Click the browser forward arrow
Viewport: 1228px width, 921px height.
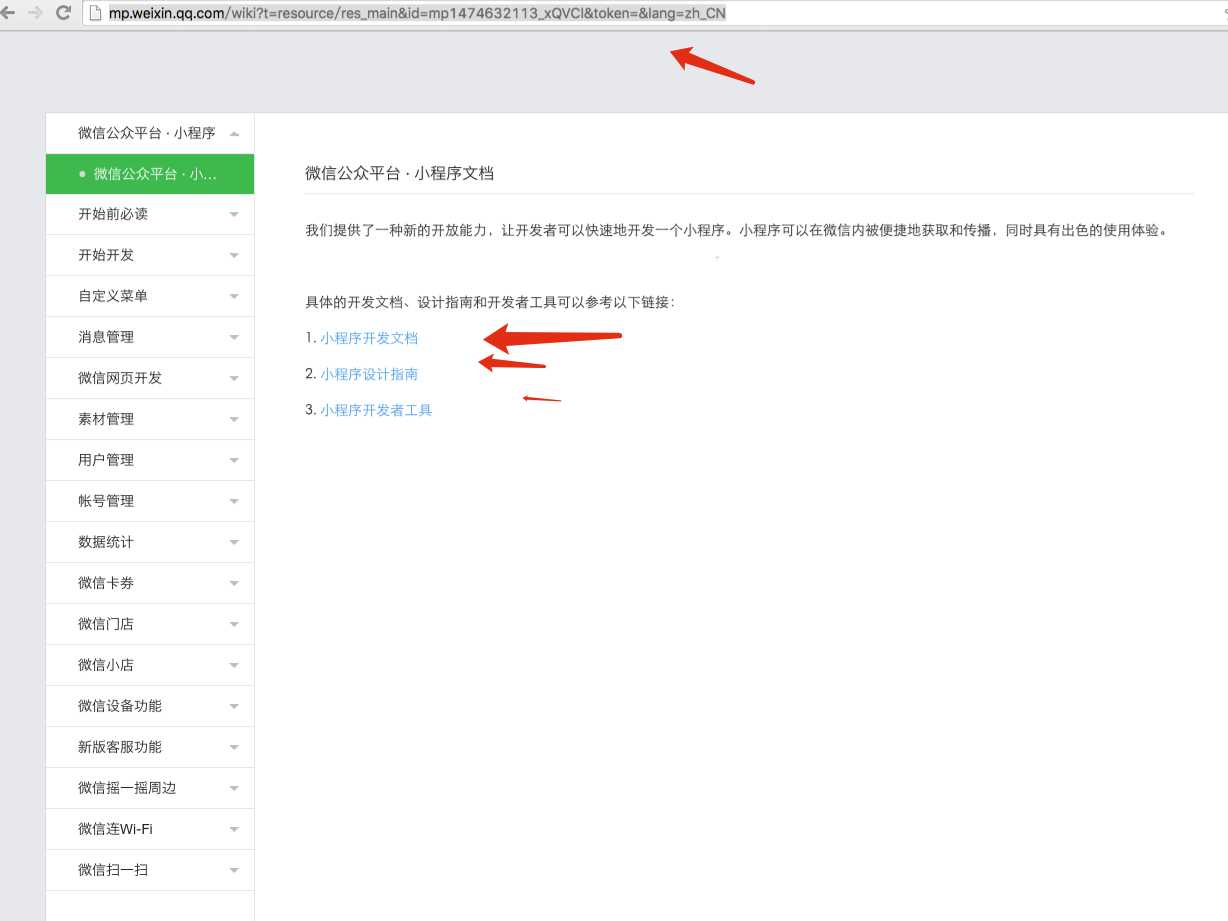click(35, 13)
